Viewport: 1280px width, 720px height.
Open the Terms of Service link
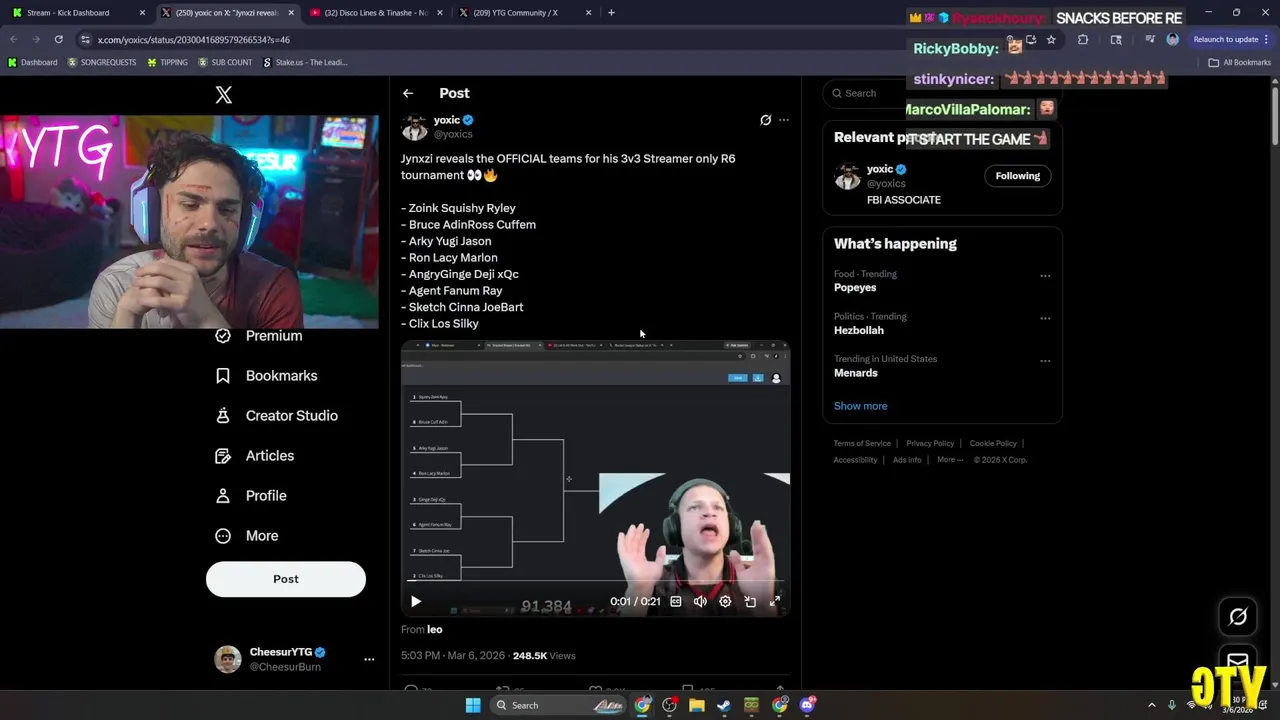click(x=862, y=443)
